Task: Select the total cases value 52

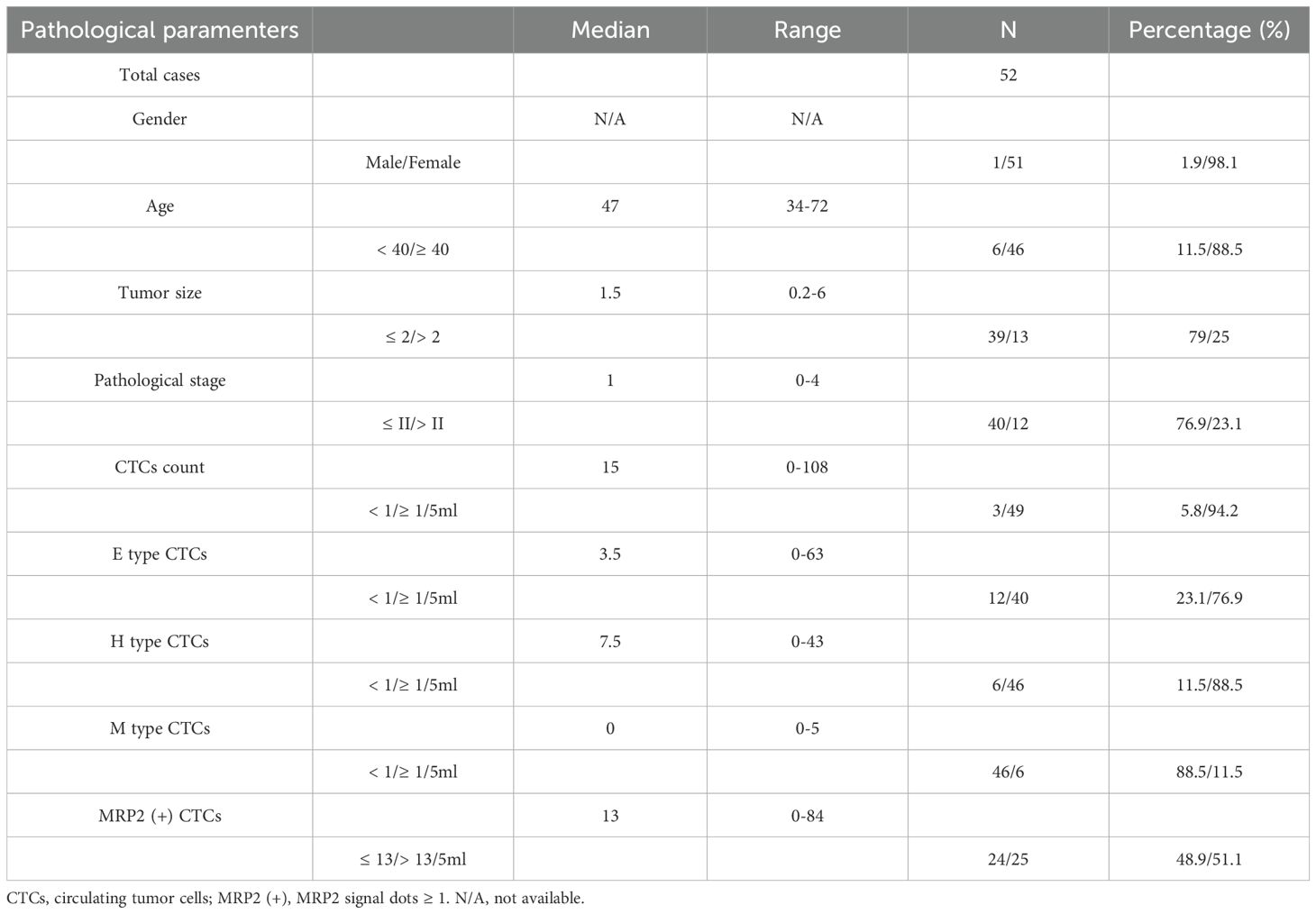Action: (x=1008, y=75)
